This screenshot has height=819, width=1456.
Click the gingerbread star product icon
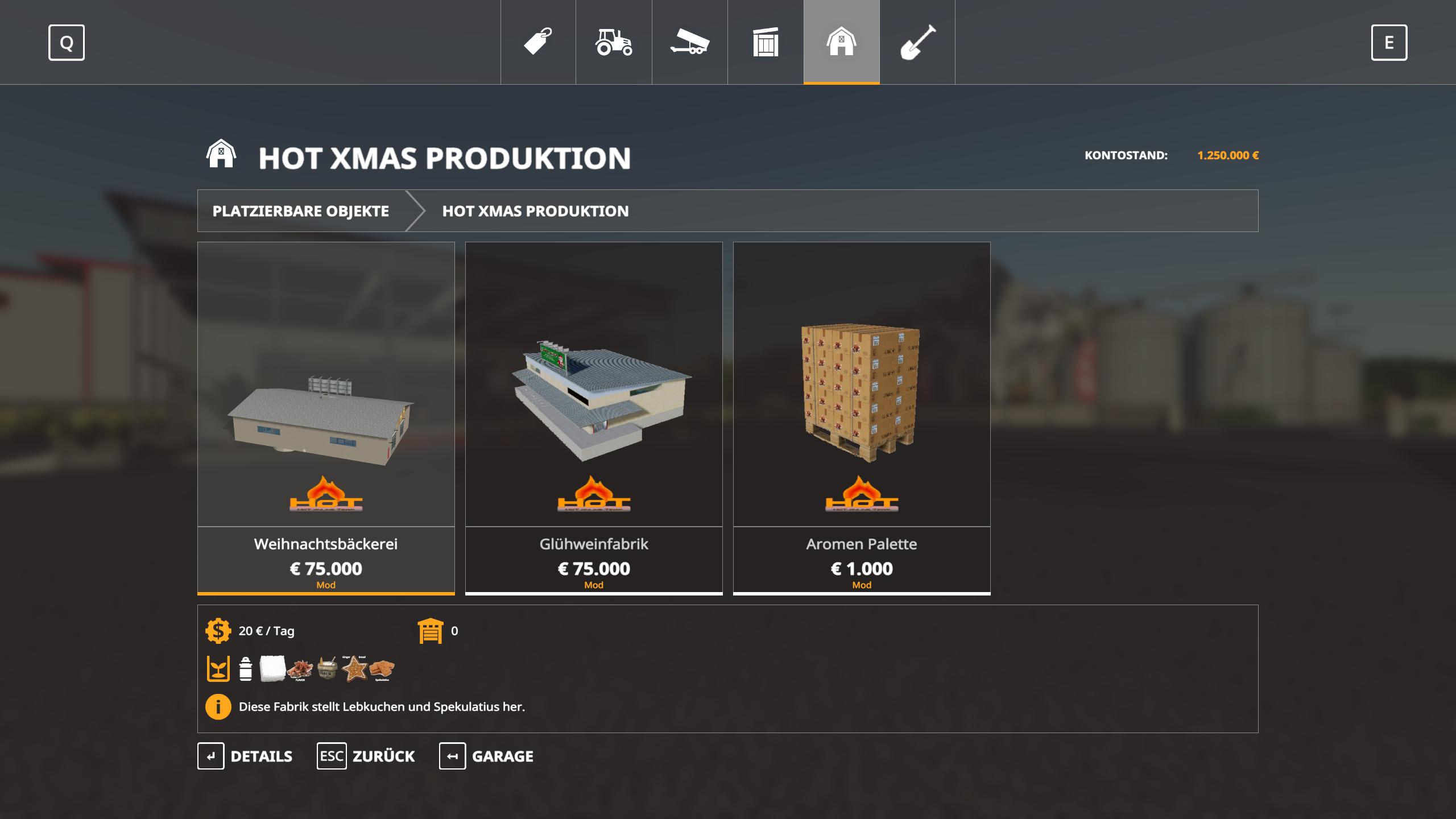[x=355, y=668]
